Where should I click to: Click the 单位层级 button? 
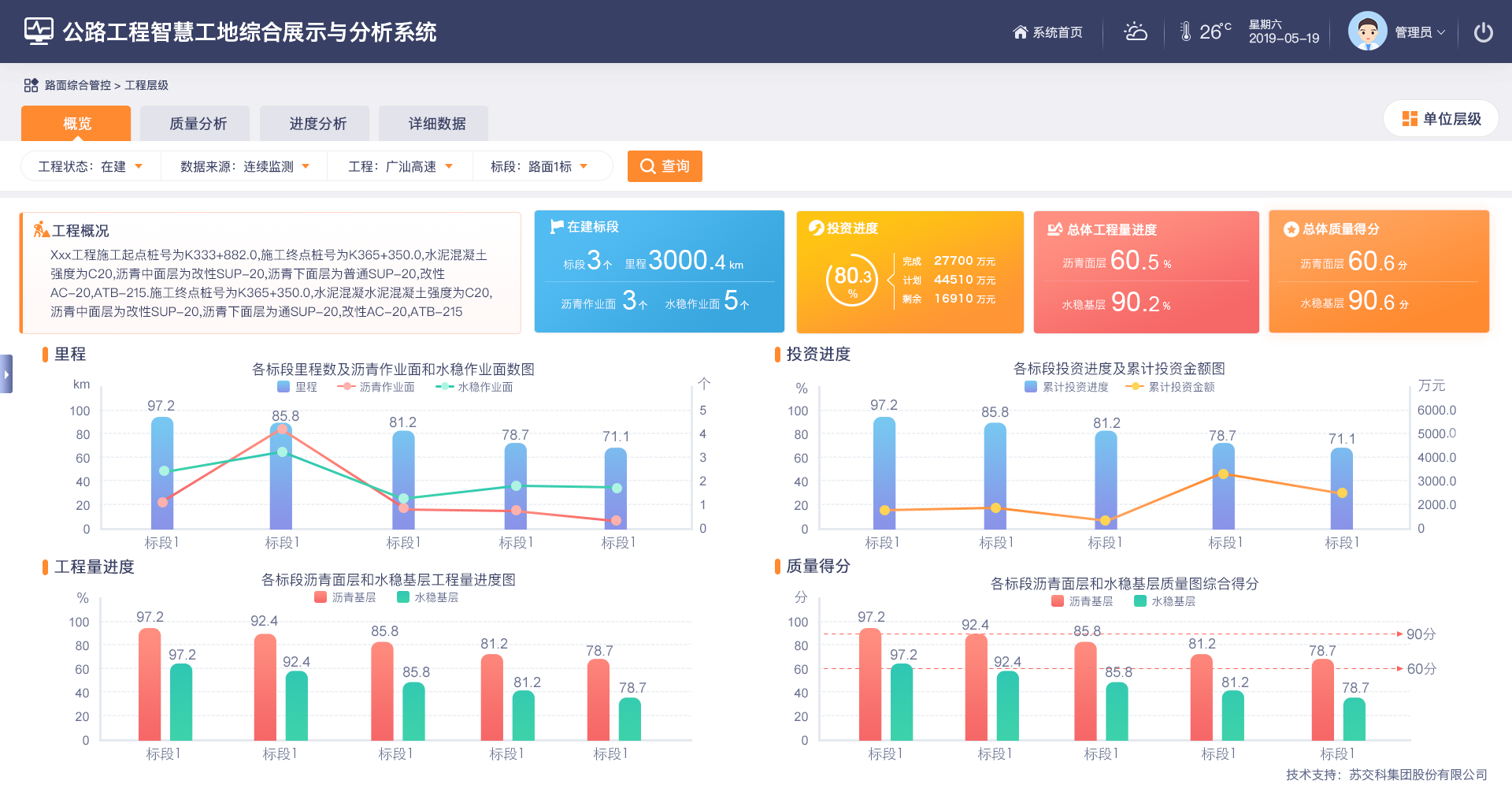1441,119
